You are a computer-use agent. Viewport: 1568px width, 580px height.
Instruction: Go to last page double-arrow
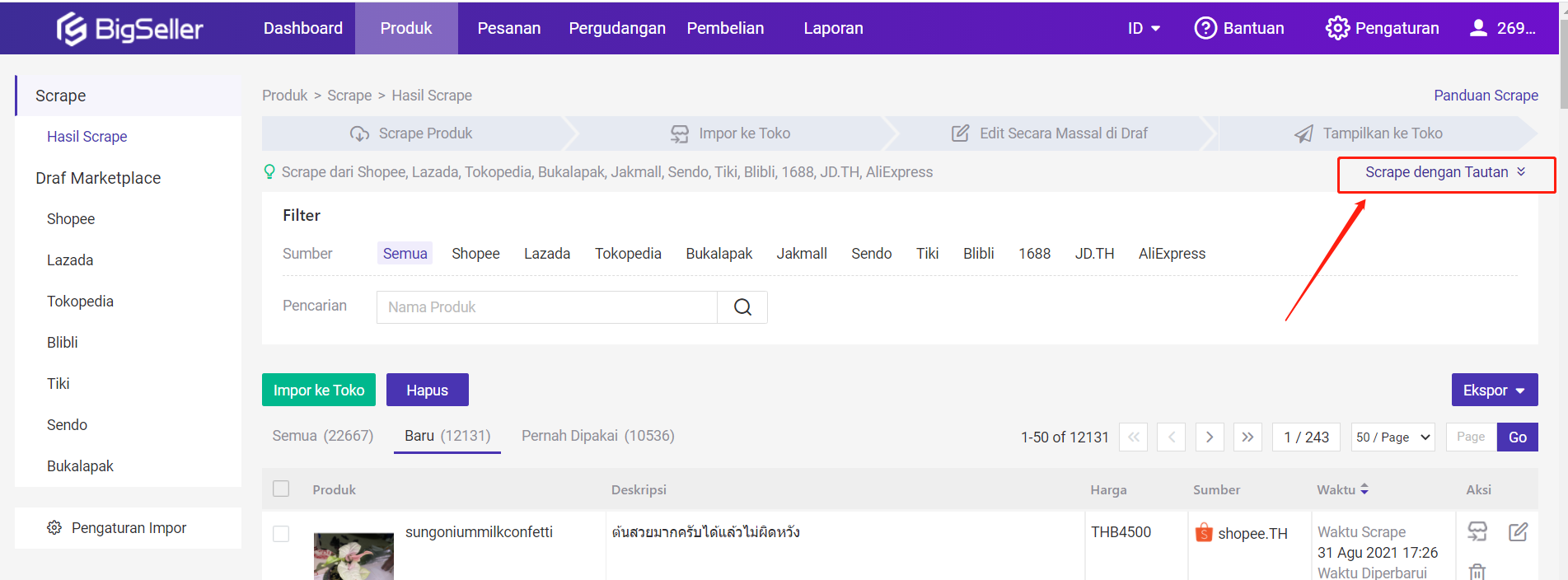click(1247, 437)
